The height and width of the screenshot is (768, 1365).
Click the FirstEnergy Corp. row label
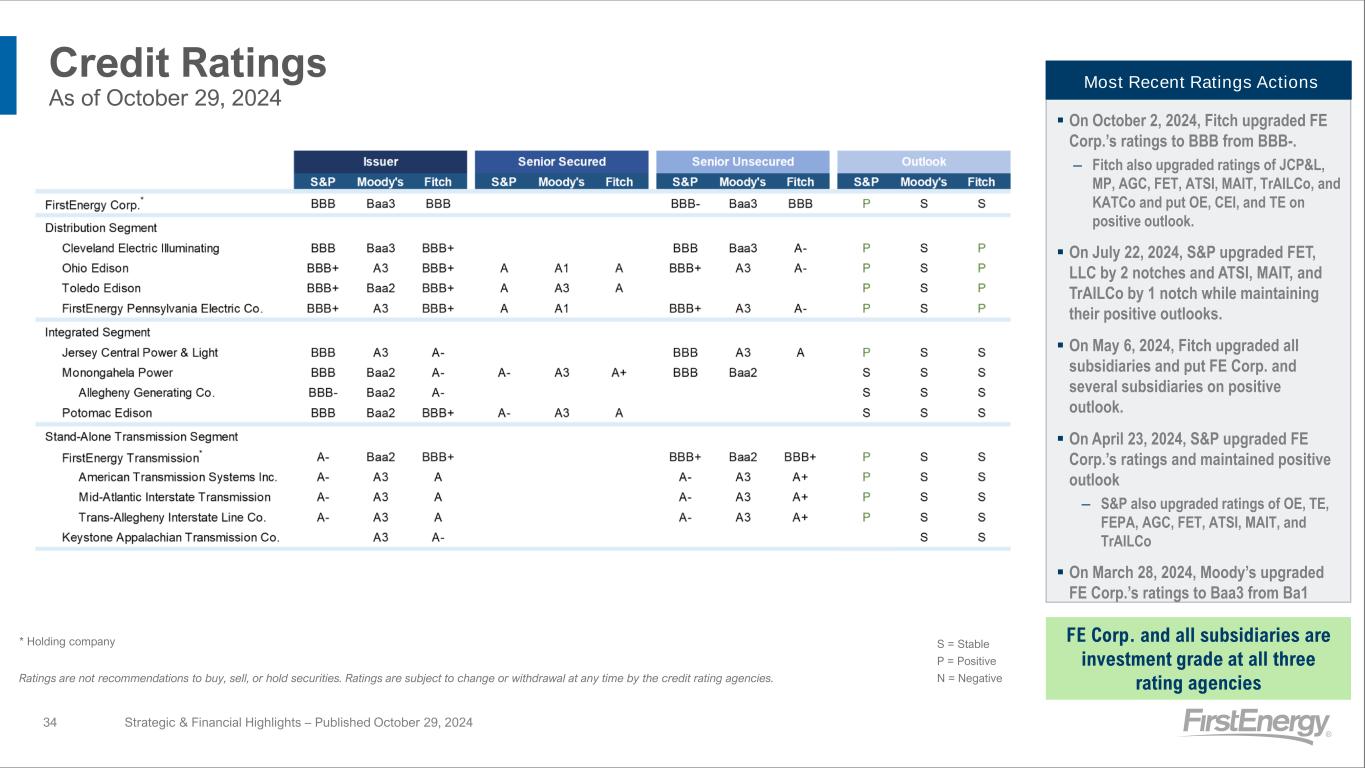(91, 204)
